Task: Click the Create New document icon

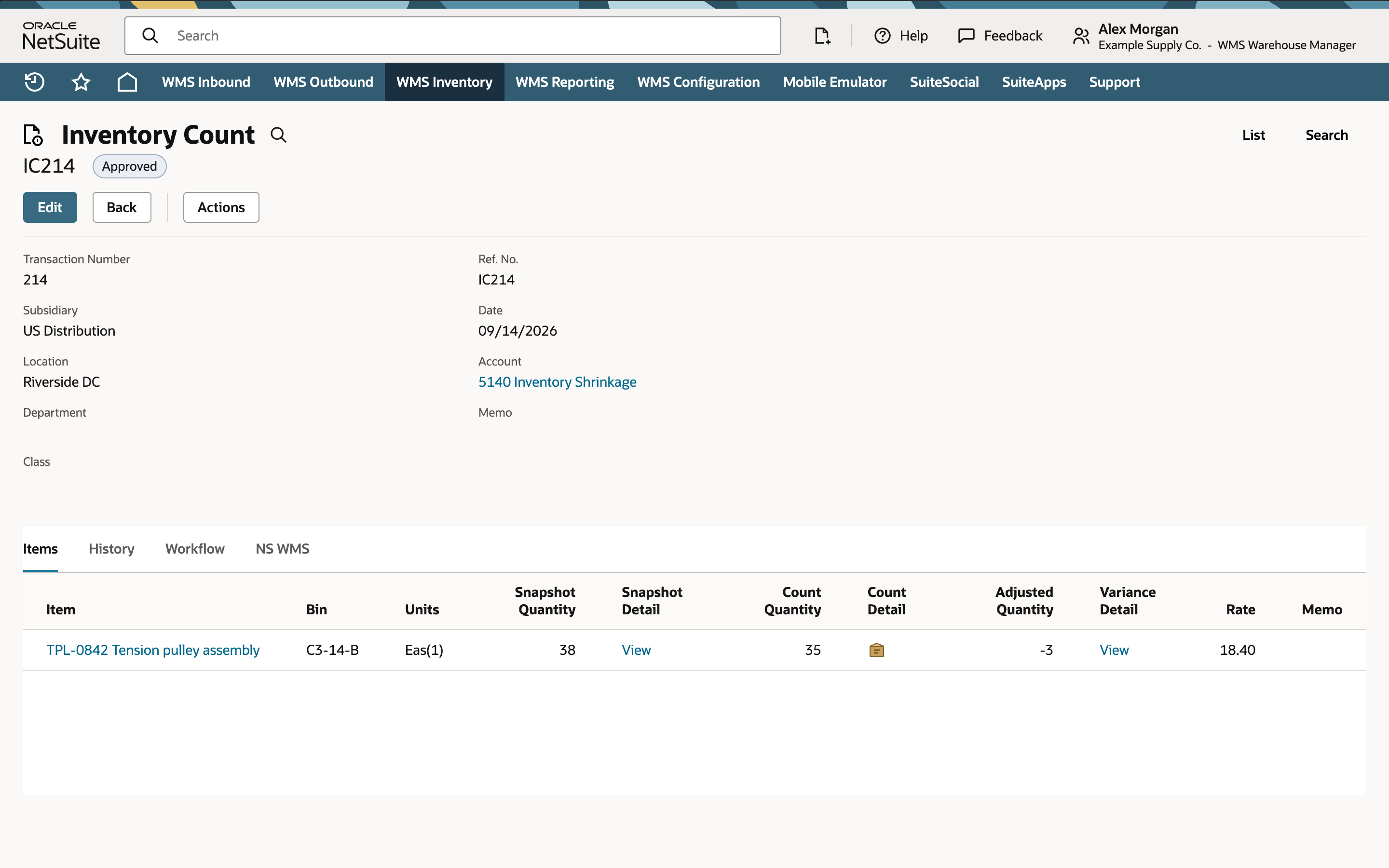Action: [x=822, y=36]
